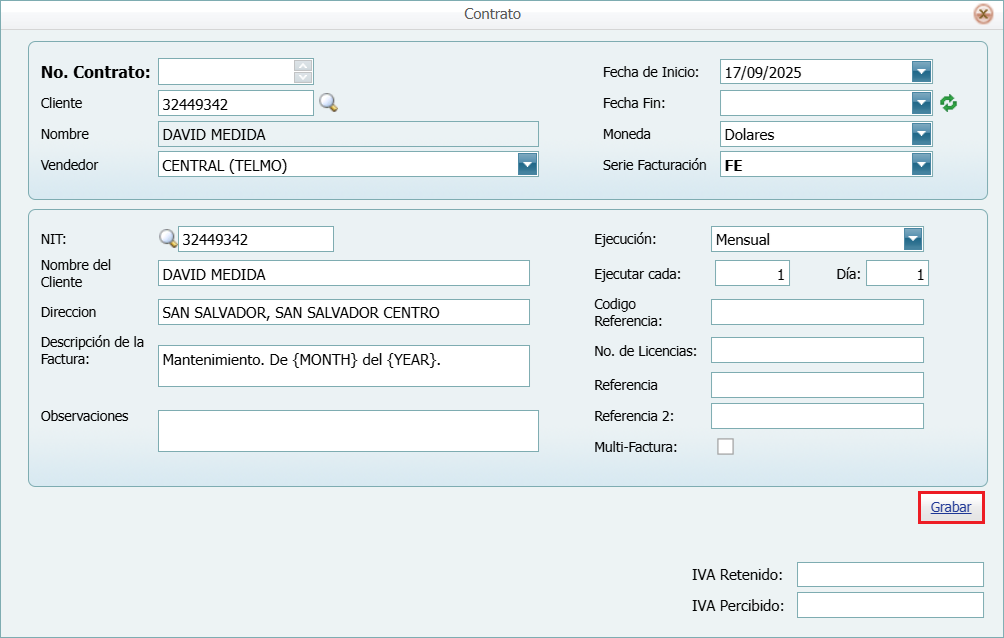The width and height of the screenshot is (1004, 638).
Task: Expand the Moneda dropdown
Action: (x=921, y=134)
